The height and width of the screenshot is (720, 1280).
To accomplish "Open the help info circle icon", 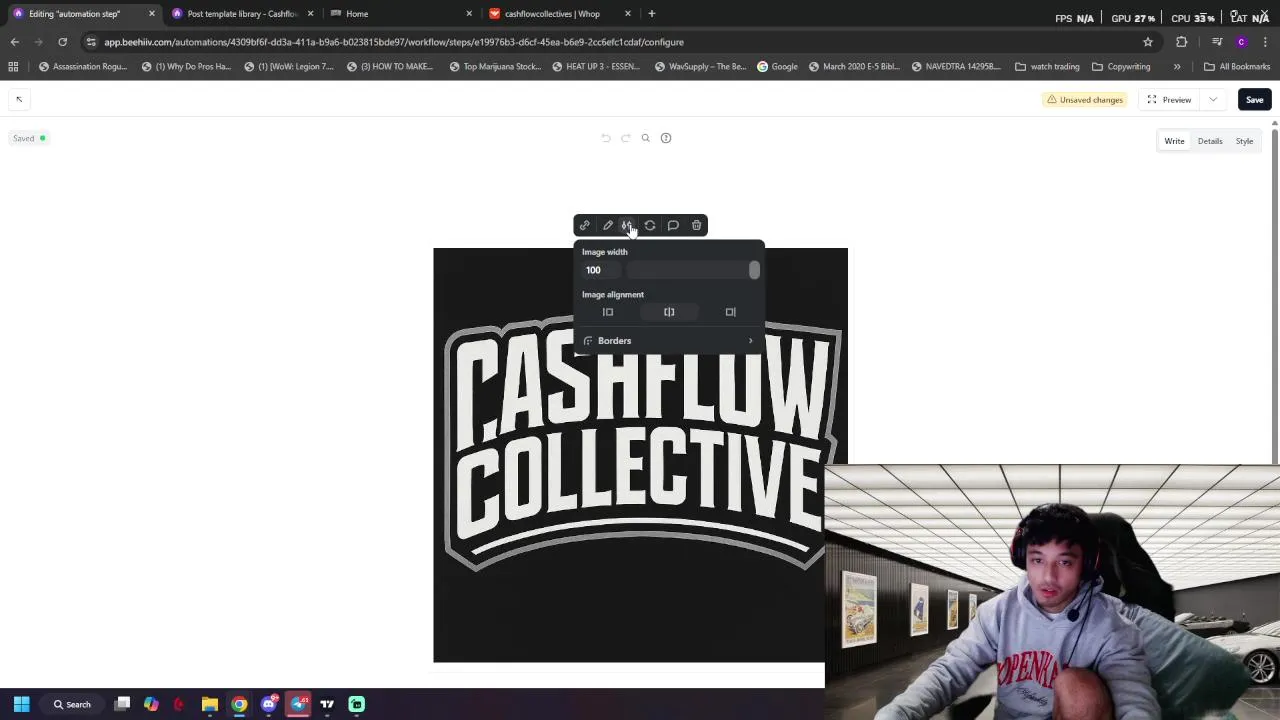I will point(666,138).
